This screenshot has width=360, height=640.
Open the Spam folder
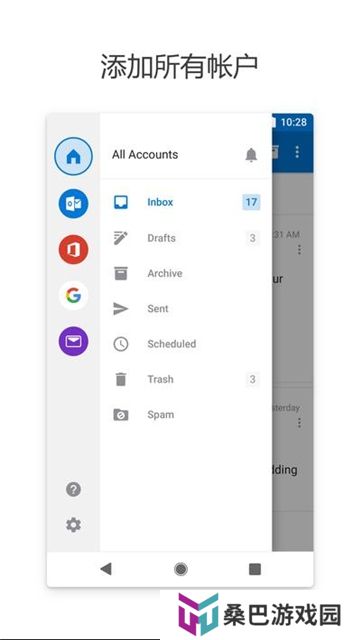[x=186, y=415]
